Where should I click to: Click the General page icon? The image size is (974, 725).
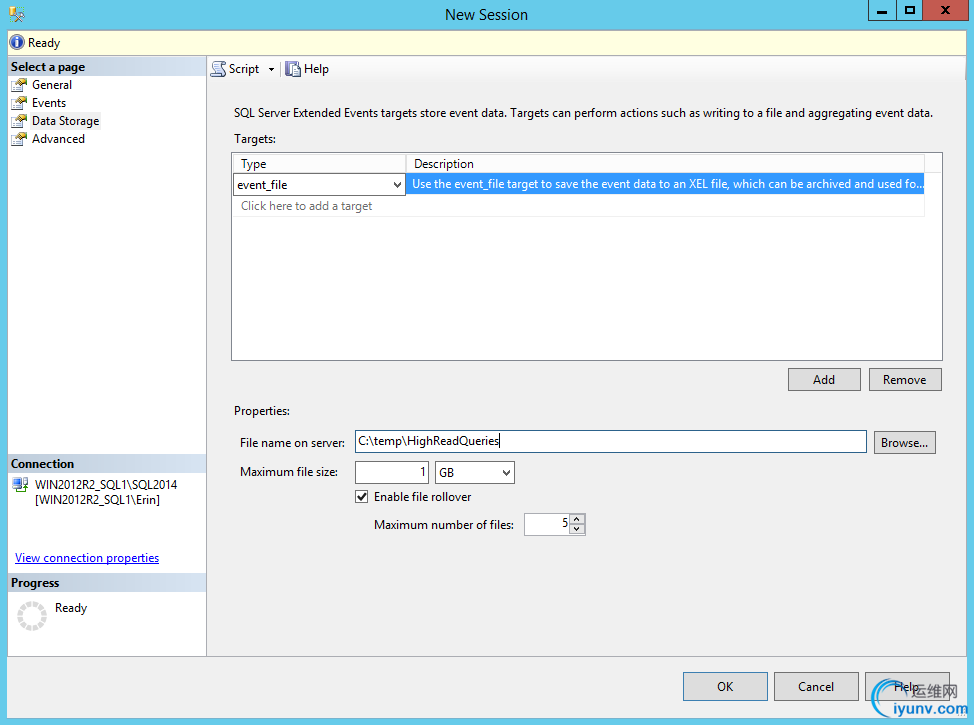point(19,85)
